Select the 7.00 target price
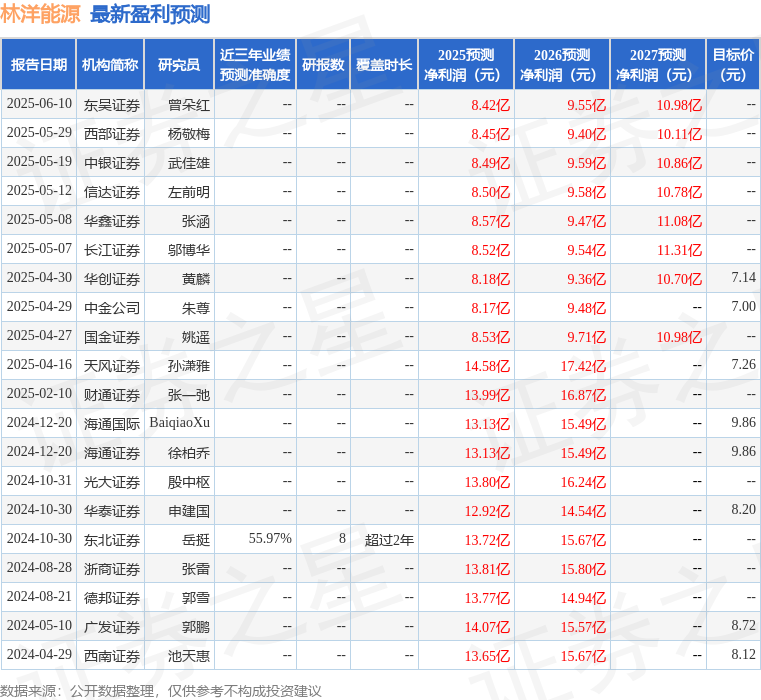Viewport: 761px width, 700px height. coord(744,307)
